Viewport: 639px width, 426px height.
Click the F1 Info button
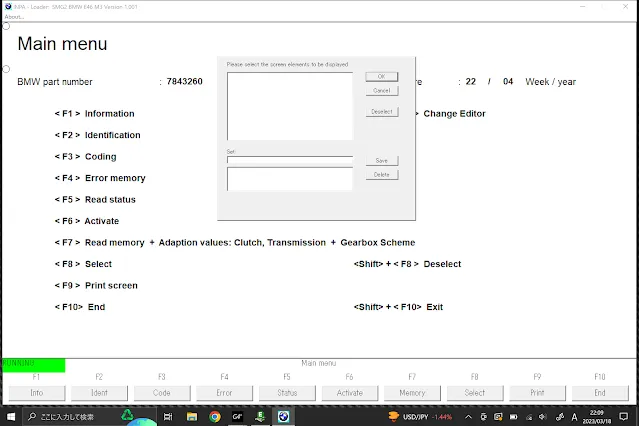click(x=37, y=393)
